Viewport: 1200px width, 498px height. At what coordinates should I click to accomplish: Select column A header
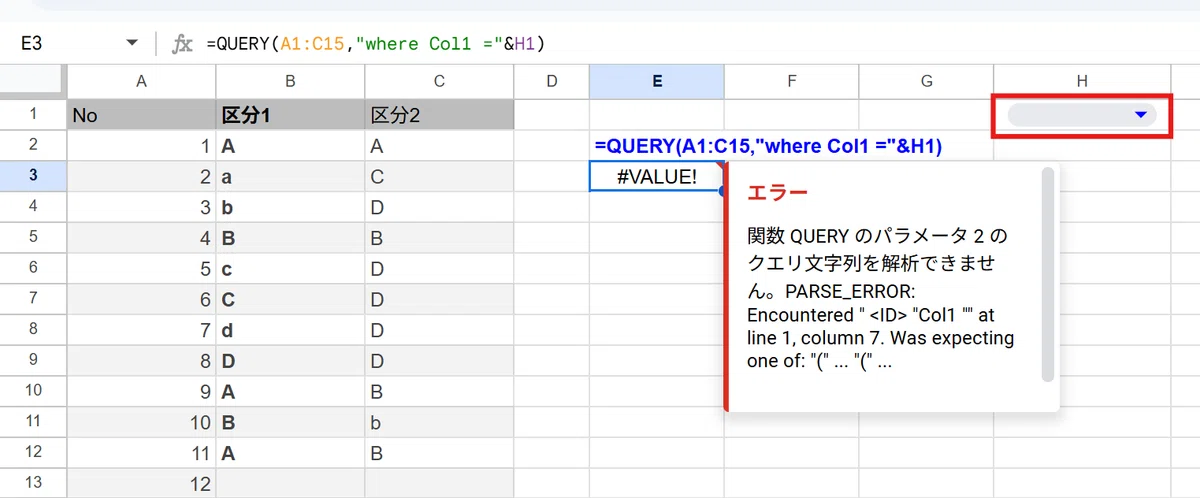click(141, 83)
